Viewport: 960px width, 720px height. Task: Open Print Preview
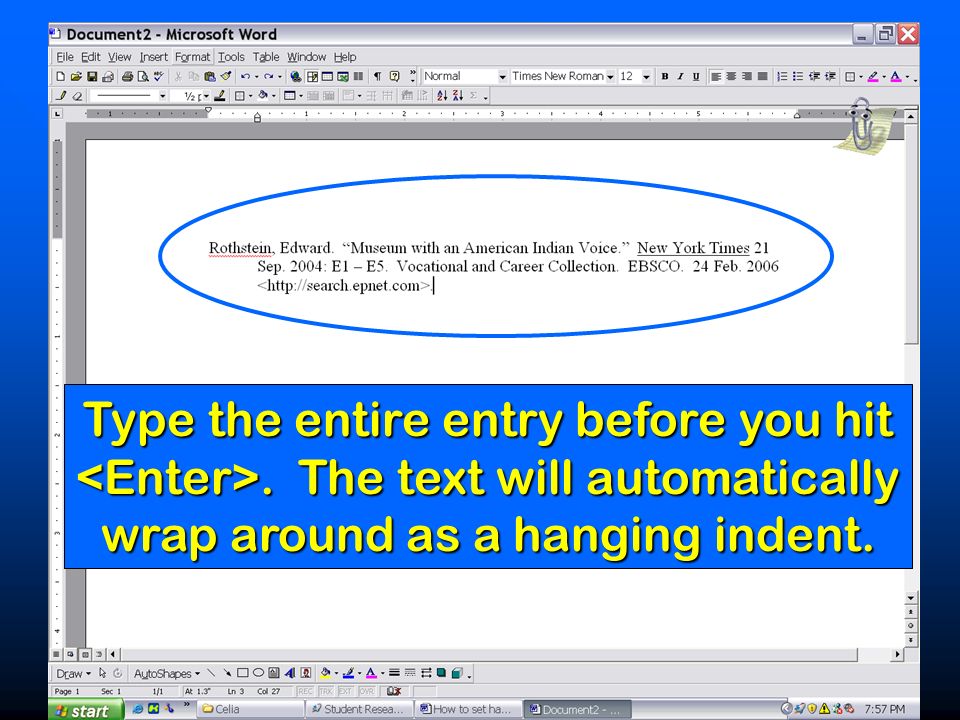(x=143, y=77)
